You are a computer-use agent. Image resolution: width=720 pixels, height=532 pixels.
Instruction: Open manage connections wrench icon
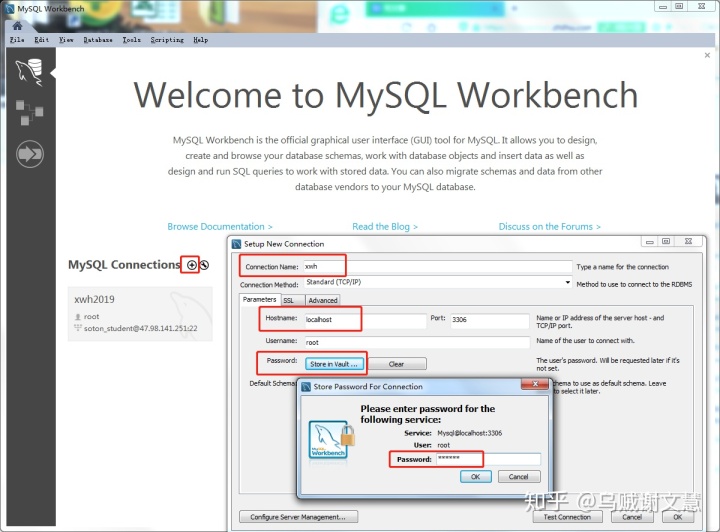pyautogui.click(x=204, y=265)
